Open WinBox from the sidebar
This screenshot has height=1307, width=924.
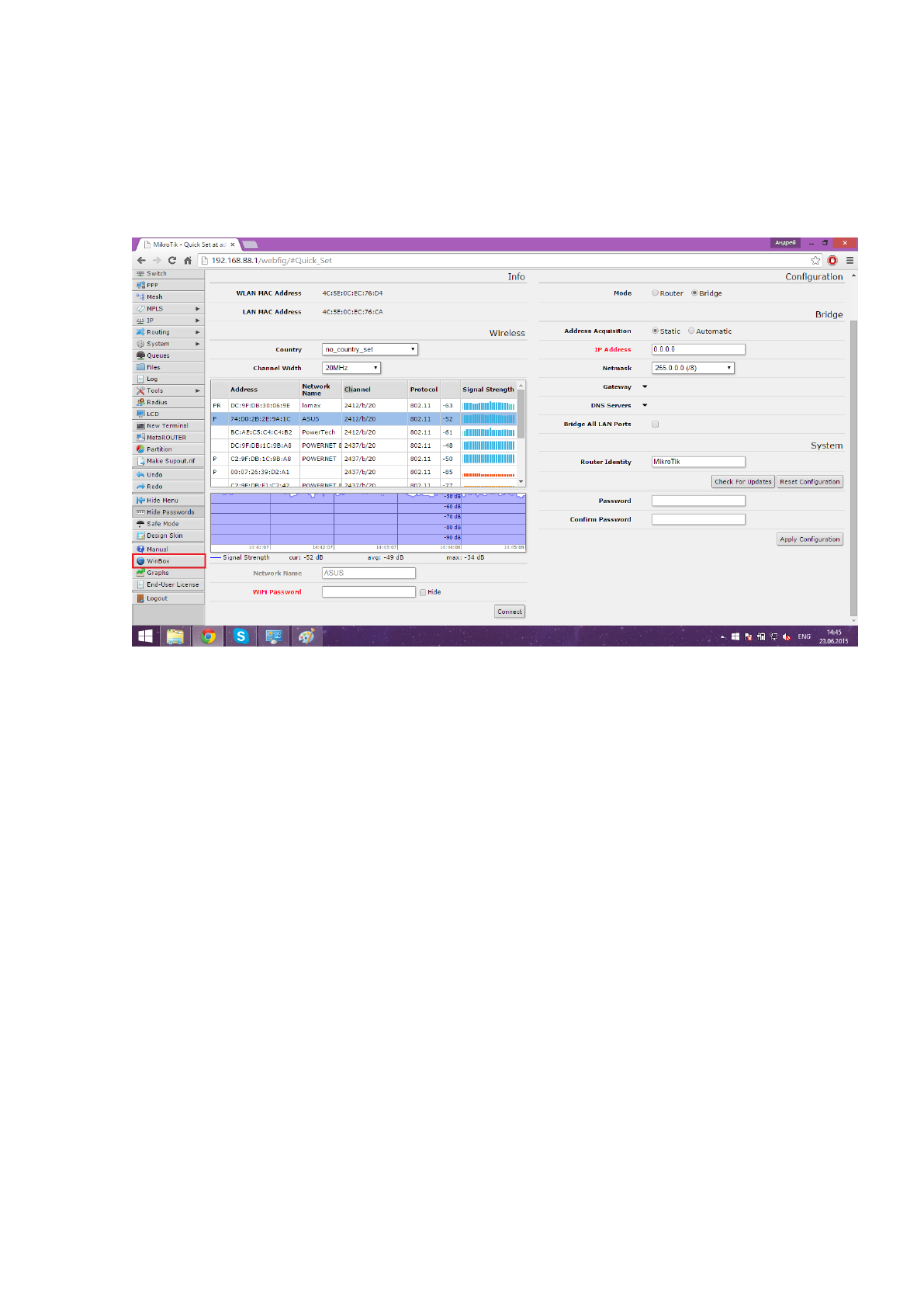168,560
